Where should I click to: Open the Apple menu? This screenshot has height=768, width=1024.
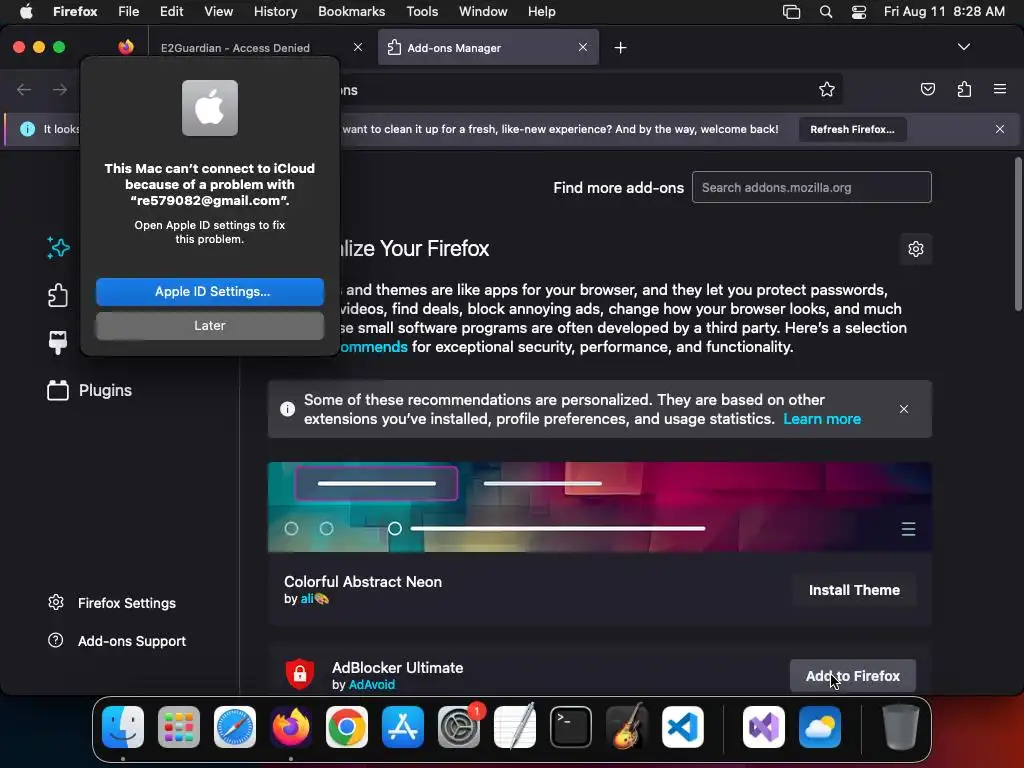(26, 11)
